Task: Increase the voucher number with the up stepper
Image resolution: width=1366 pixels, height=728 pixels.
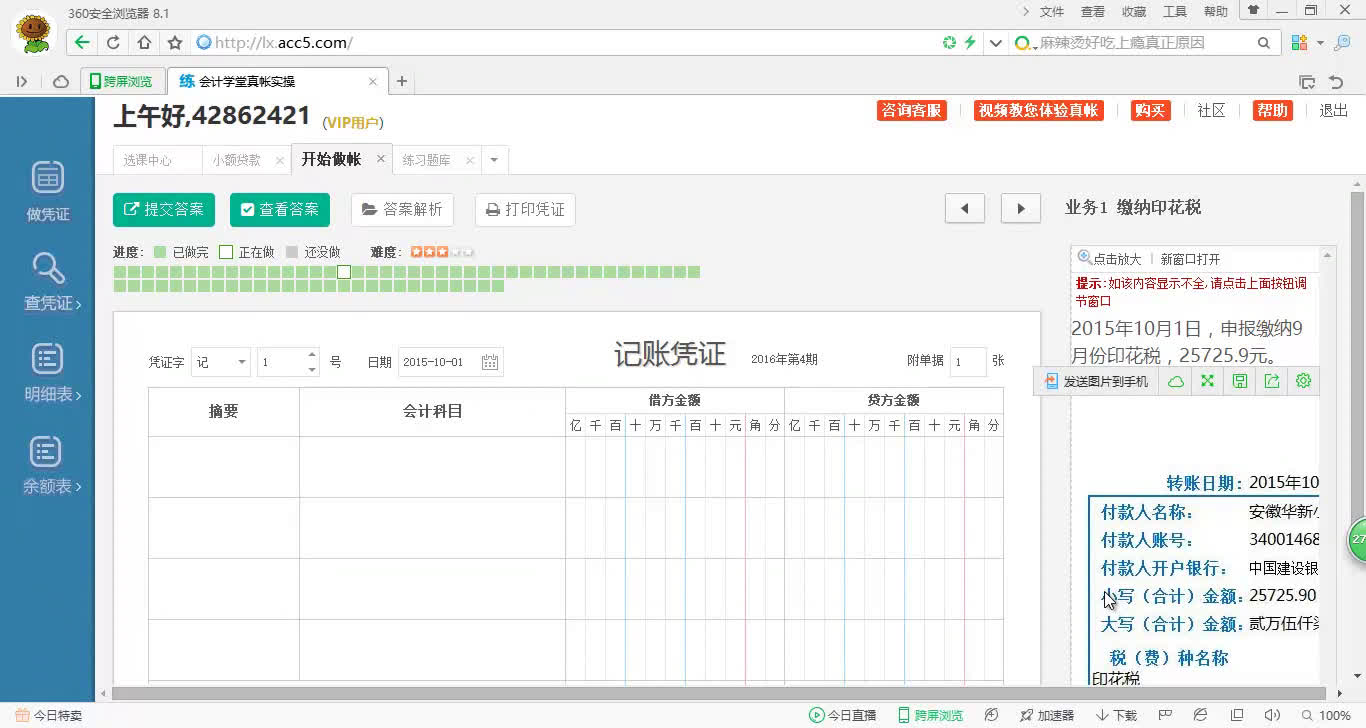Action: (x=311, y=355)
